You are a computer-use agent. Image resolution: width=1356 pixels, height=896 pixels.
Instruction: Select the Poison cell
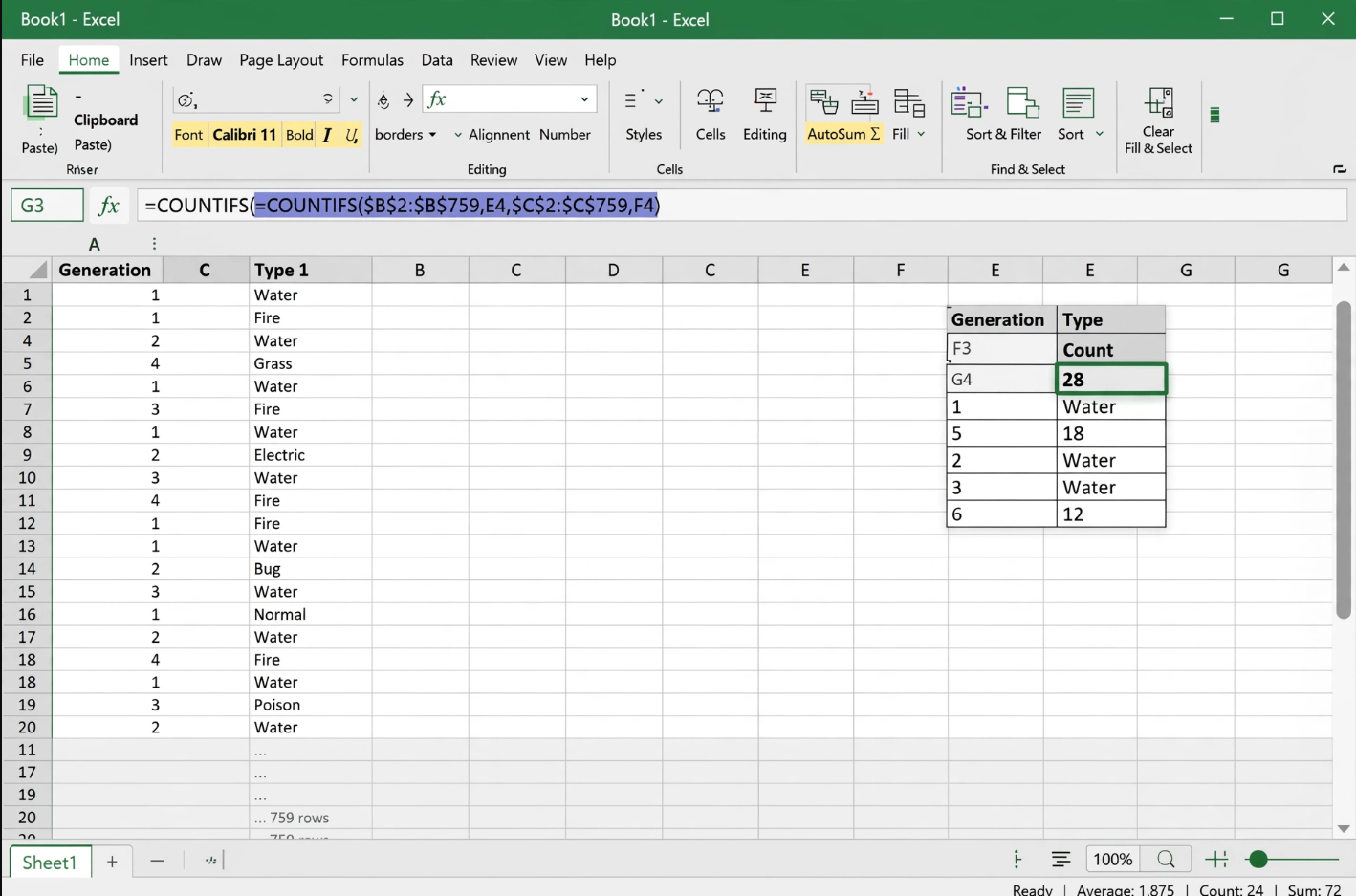coord(311,705)
